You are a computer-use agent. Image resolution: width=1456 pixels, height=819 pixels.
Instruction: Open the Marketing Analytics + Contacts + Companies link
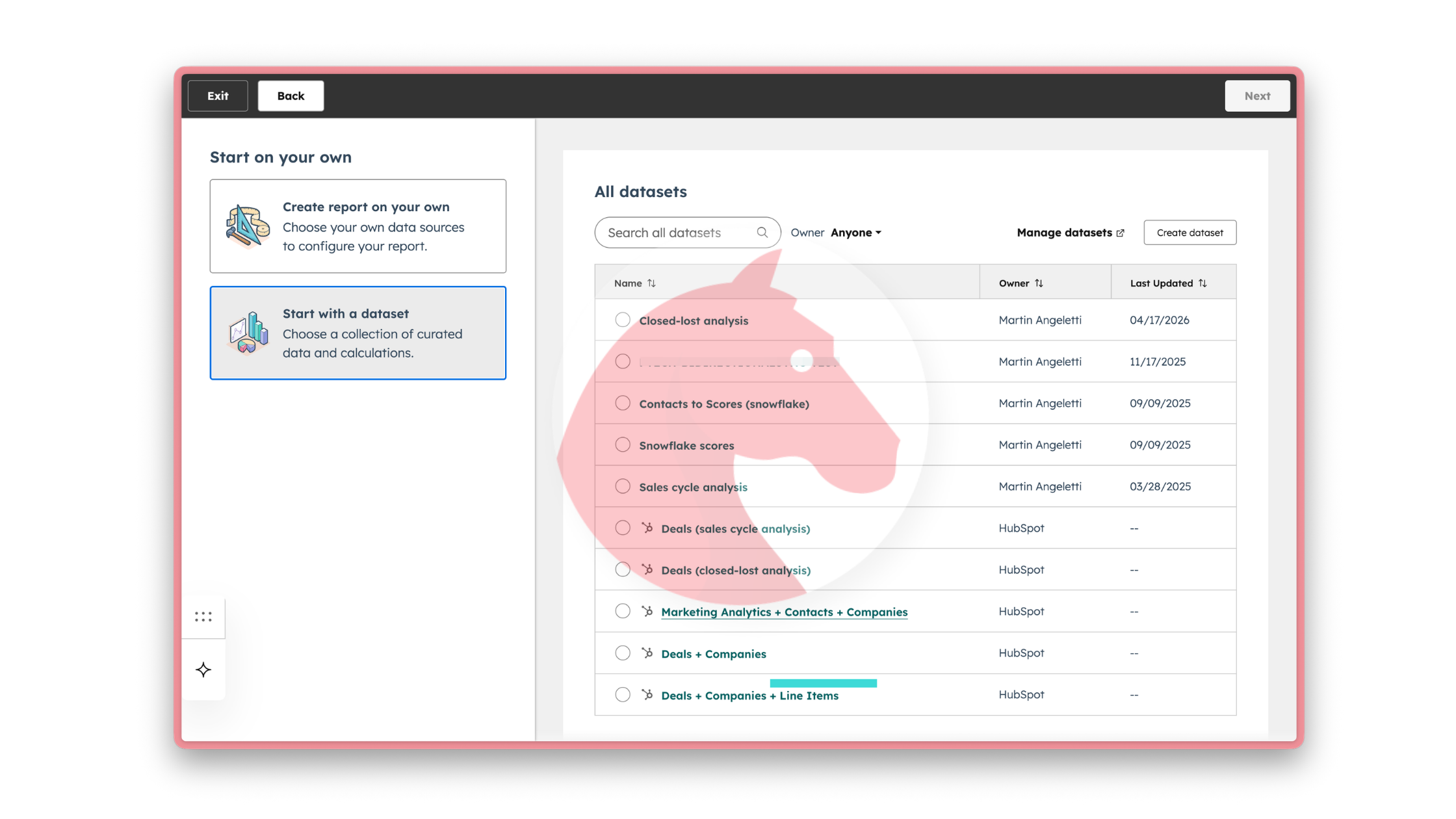[784, 612]
